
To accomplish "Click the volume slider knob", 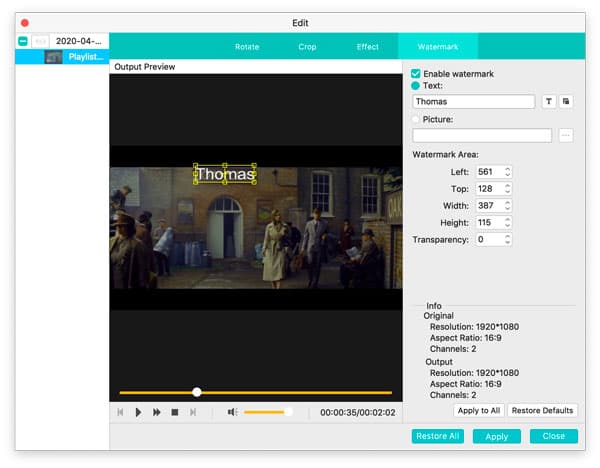I will (x=288, y=412).
